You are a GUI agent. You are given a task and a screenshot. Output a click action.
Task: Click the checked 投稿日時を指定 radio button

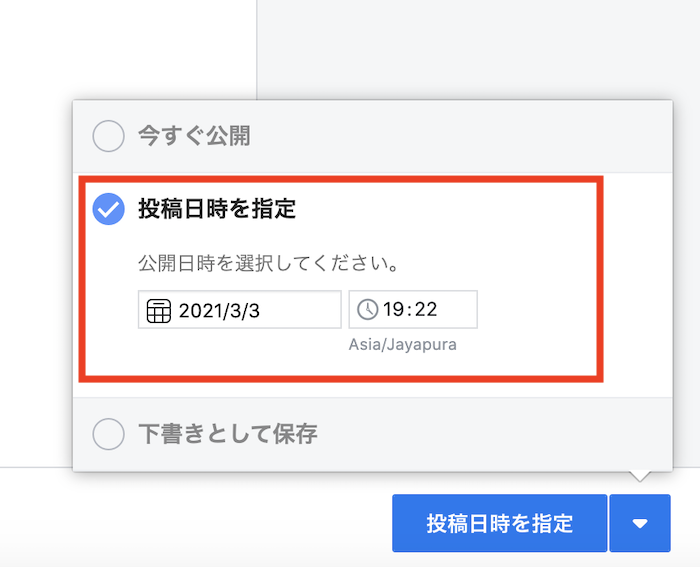[108, 209]
